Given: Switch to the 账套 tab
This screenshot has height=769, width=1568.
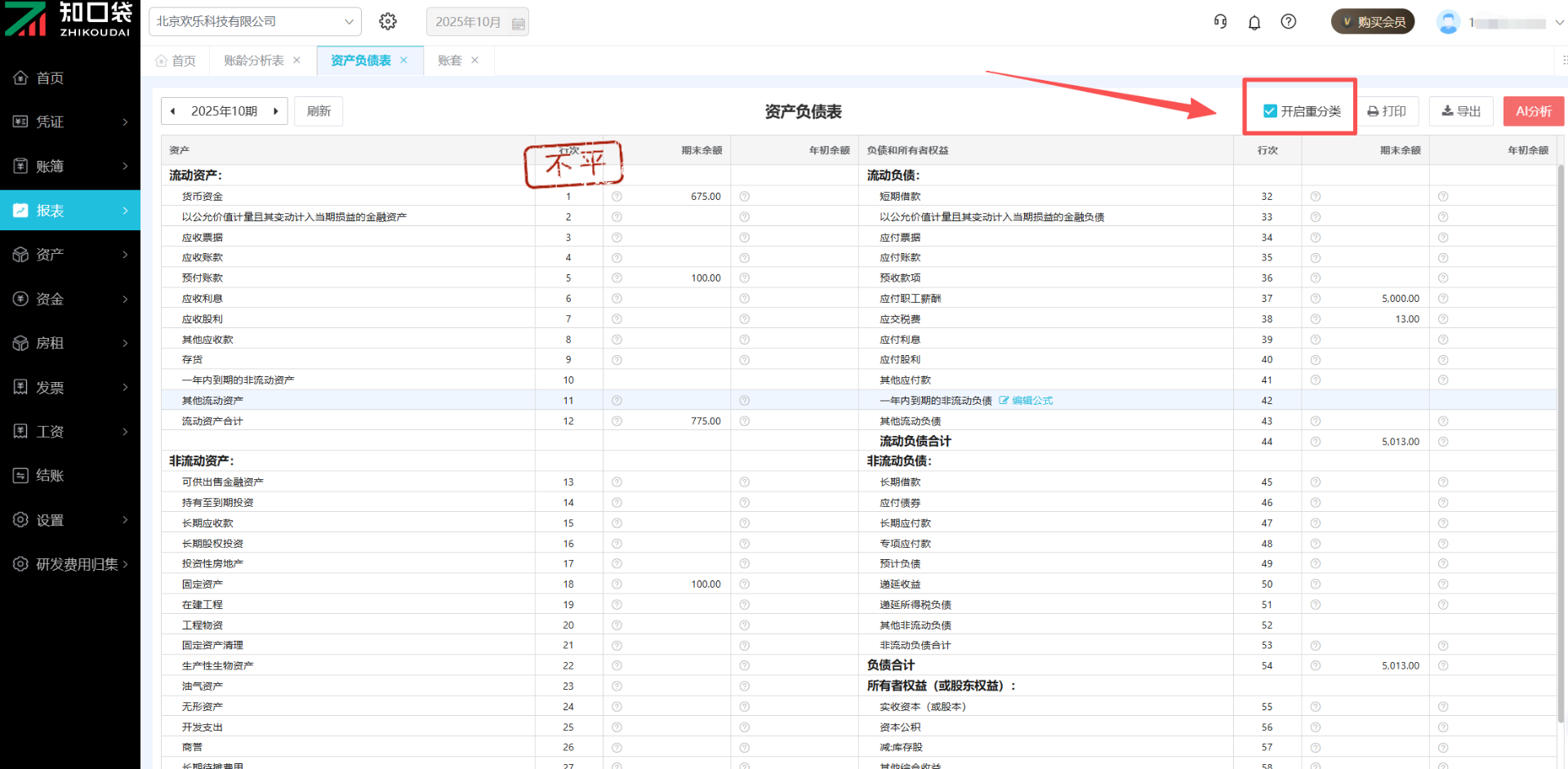Looking at the screenshot, I should point(449,60).
